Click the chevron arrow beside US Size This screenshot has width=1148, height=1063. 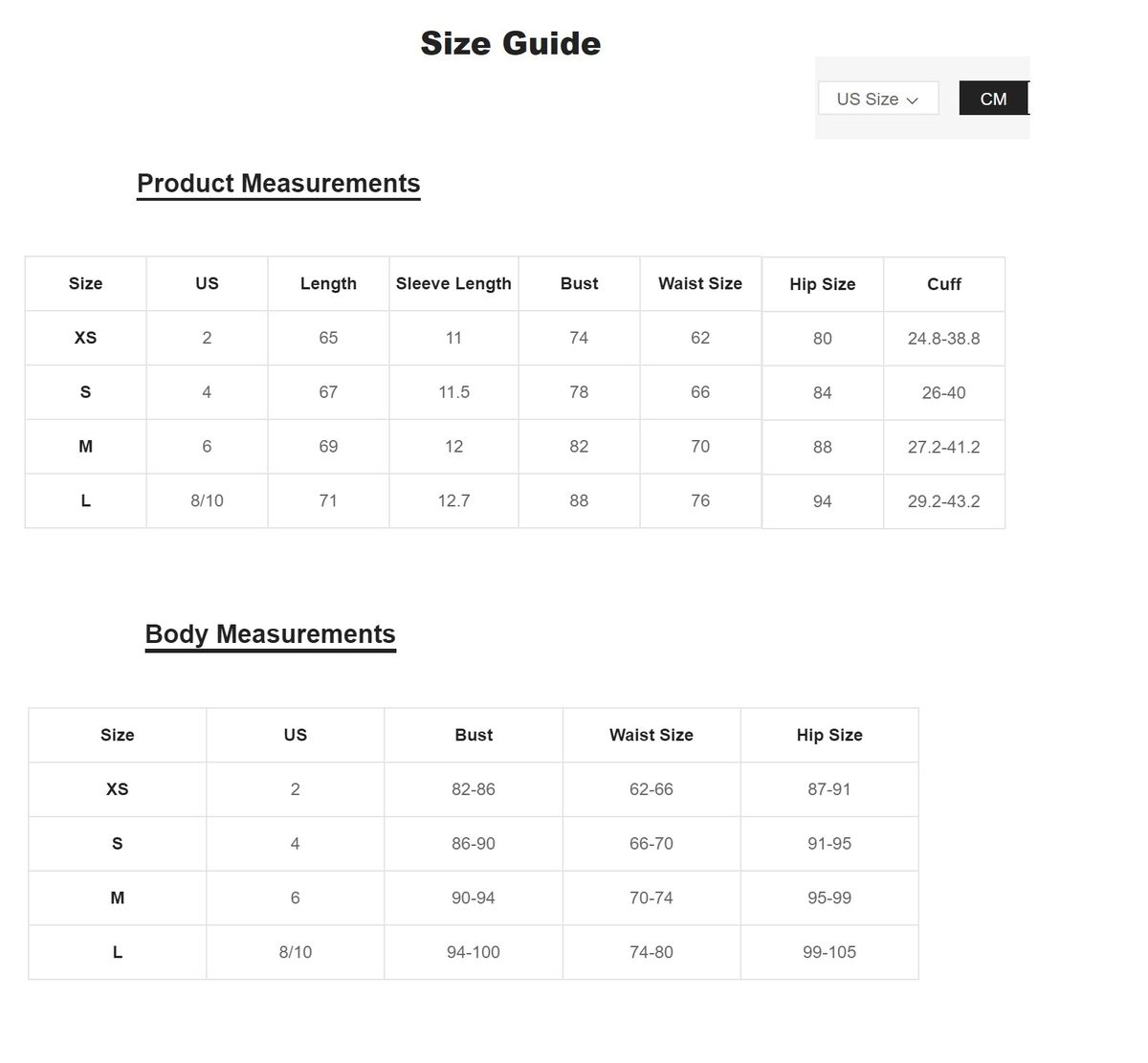pos(912,100)
